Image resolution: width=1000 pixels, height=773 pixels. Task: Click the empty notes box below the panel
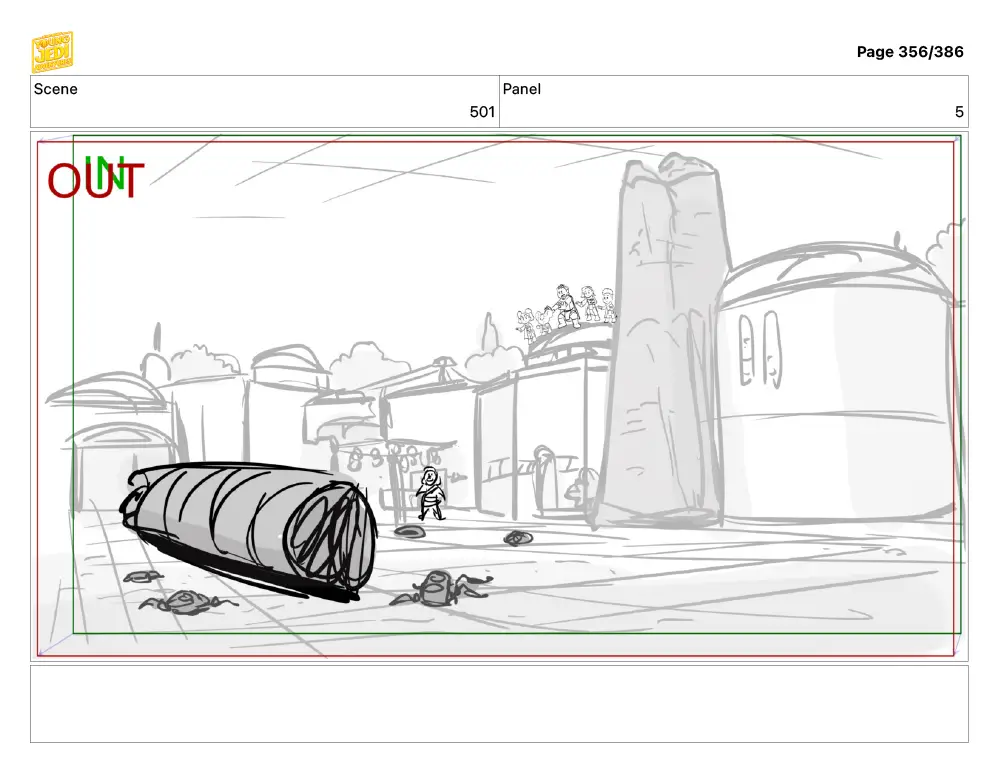(499, 704)
